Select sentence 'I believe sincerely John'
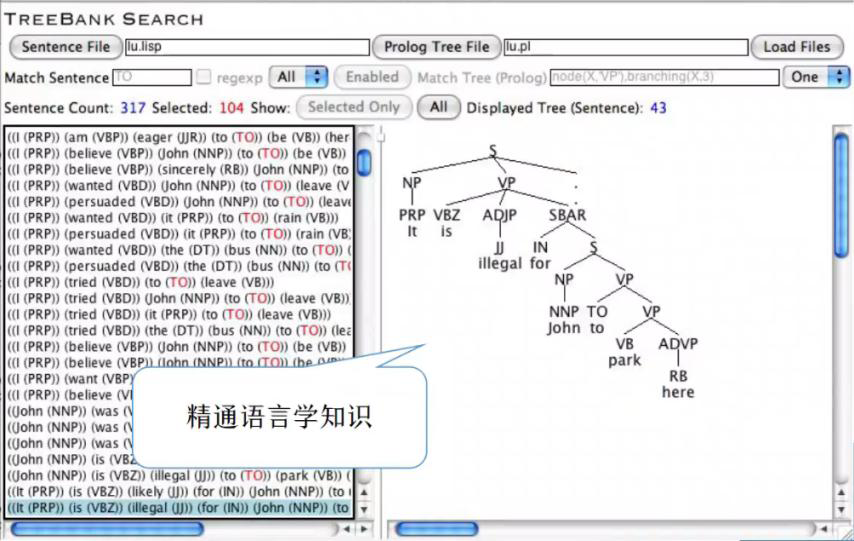854x541 pixels. click(x=179, y=169)
